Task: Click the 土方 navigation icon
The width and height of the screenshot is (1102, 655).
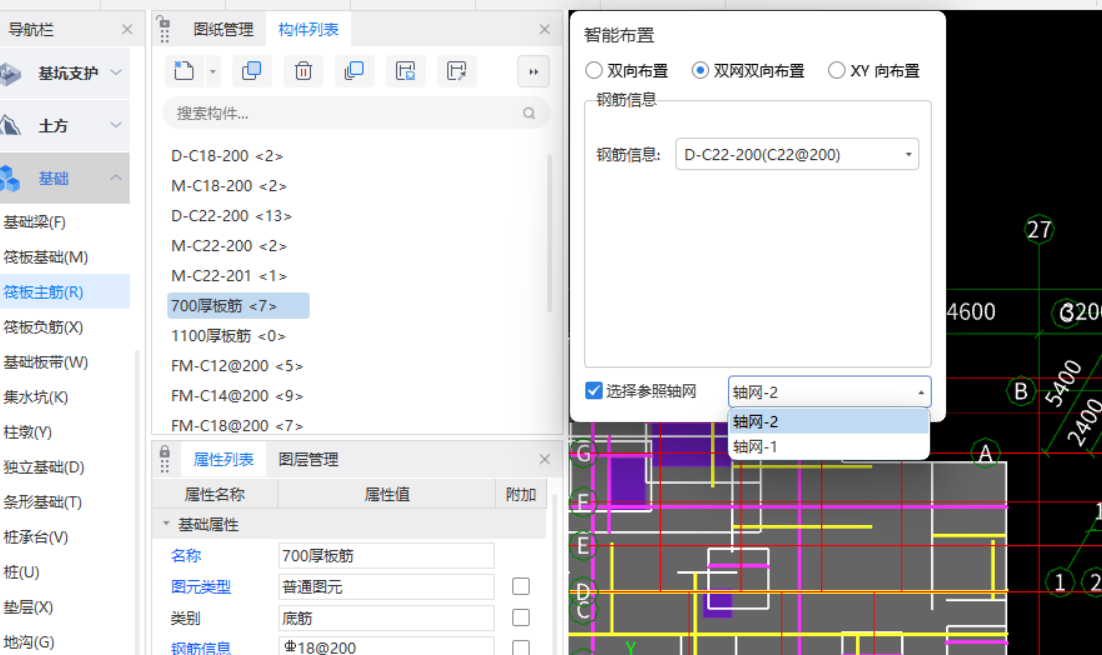Action: tap(11, 125)
